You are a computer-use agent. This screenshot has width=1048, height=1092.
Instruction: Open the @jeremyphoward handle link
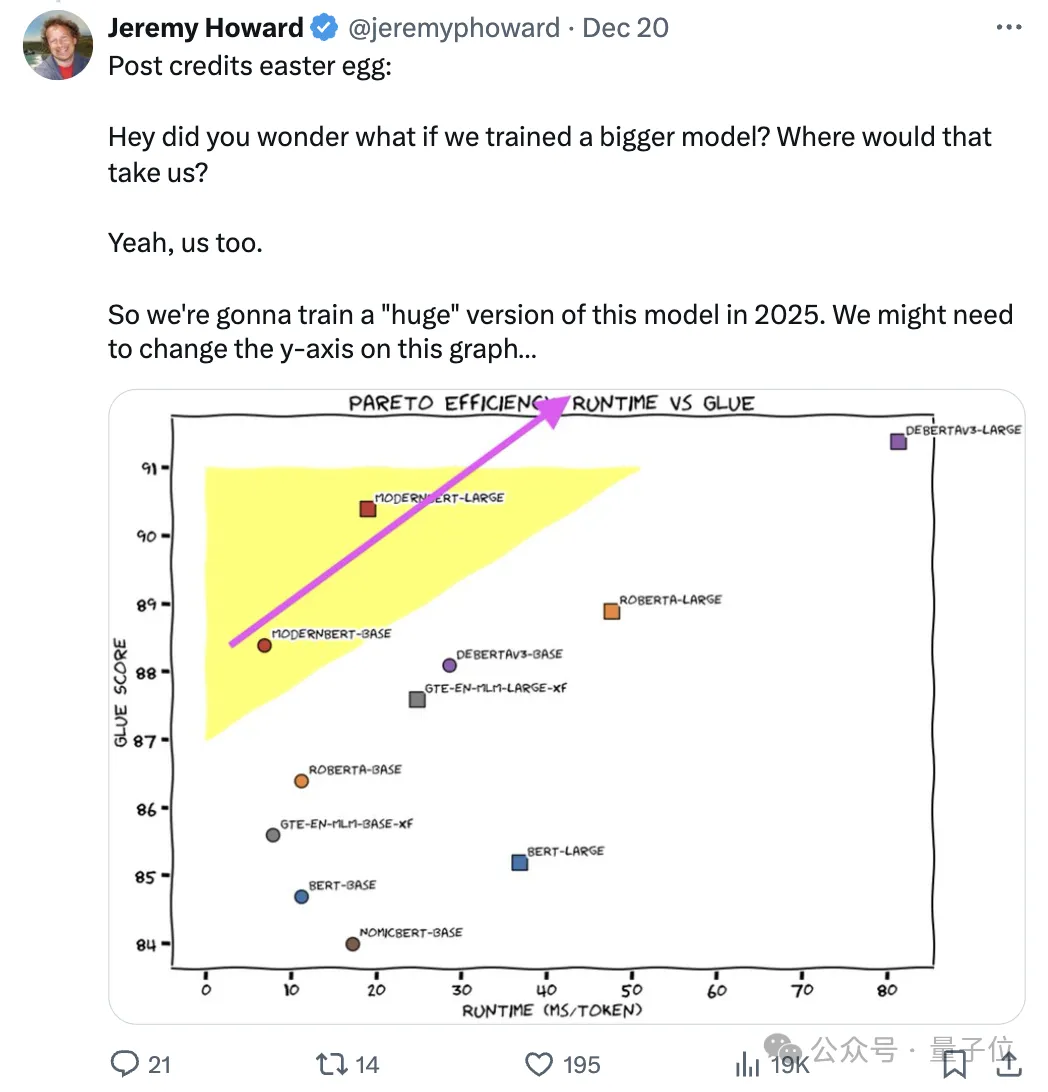pyautogui.click(x=453, y=28)
